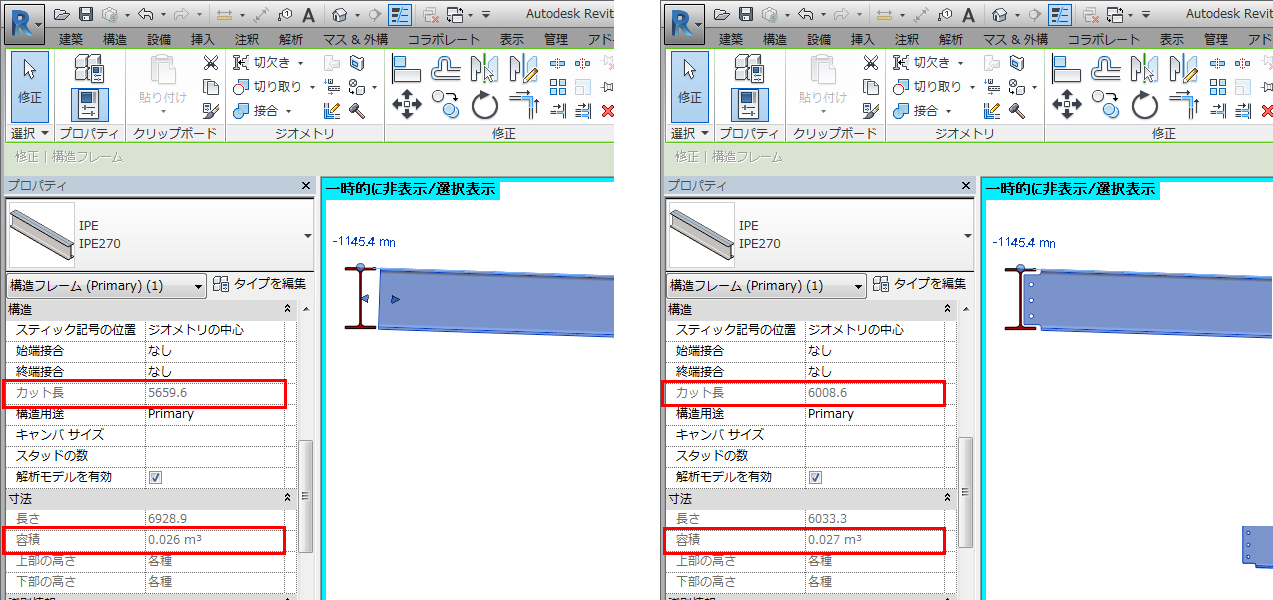Open IPE270 type selector dropdown in right window

click(x=968, y=236)
